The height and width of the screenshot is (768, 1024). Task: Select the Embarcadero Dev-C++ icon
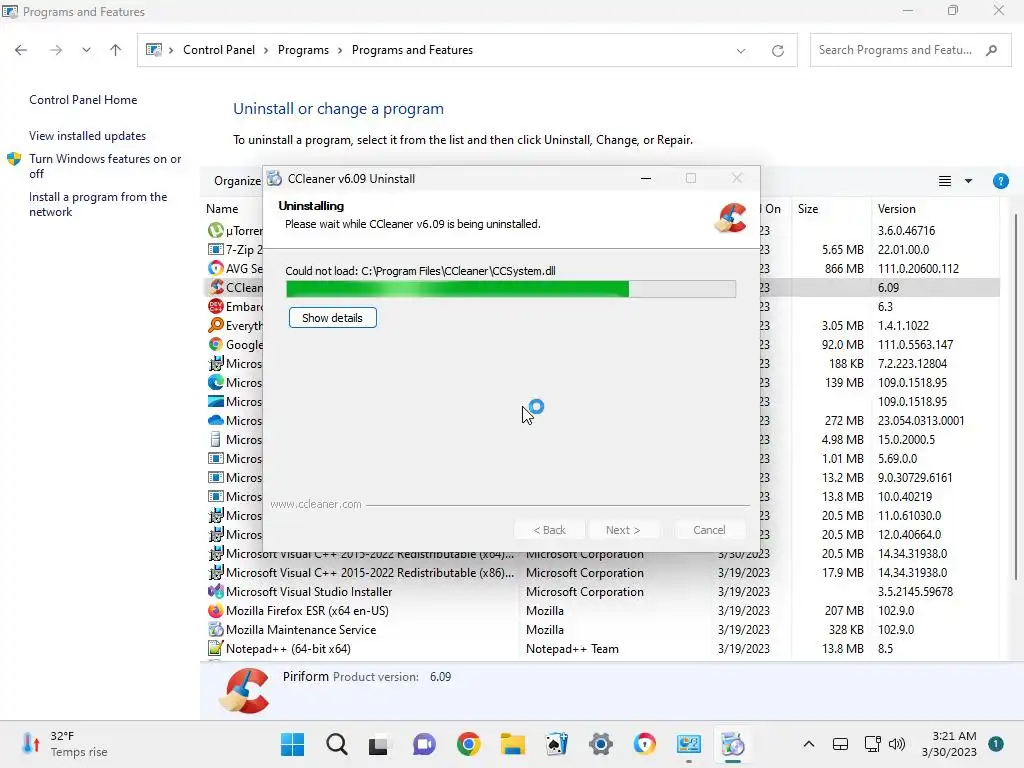point(216,306)
